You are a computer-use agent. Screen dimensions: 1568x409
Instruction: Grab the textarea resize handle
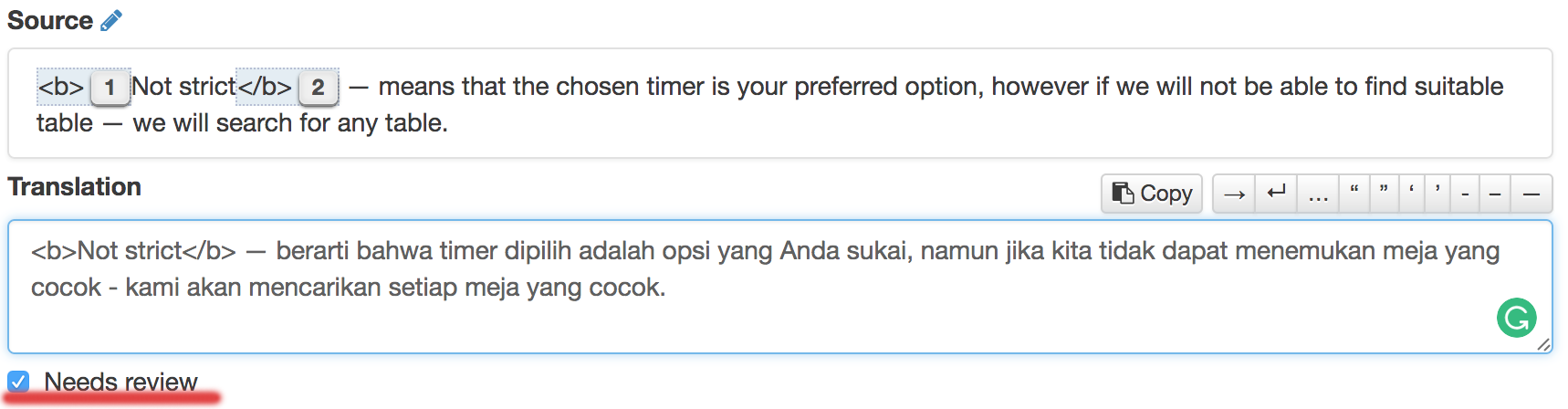(x=1543, y=344)
